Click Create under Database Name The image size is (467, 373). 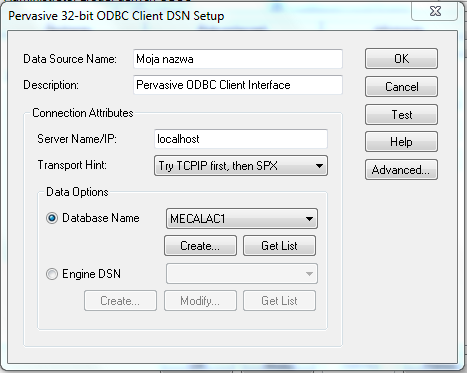pos(200,246)
